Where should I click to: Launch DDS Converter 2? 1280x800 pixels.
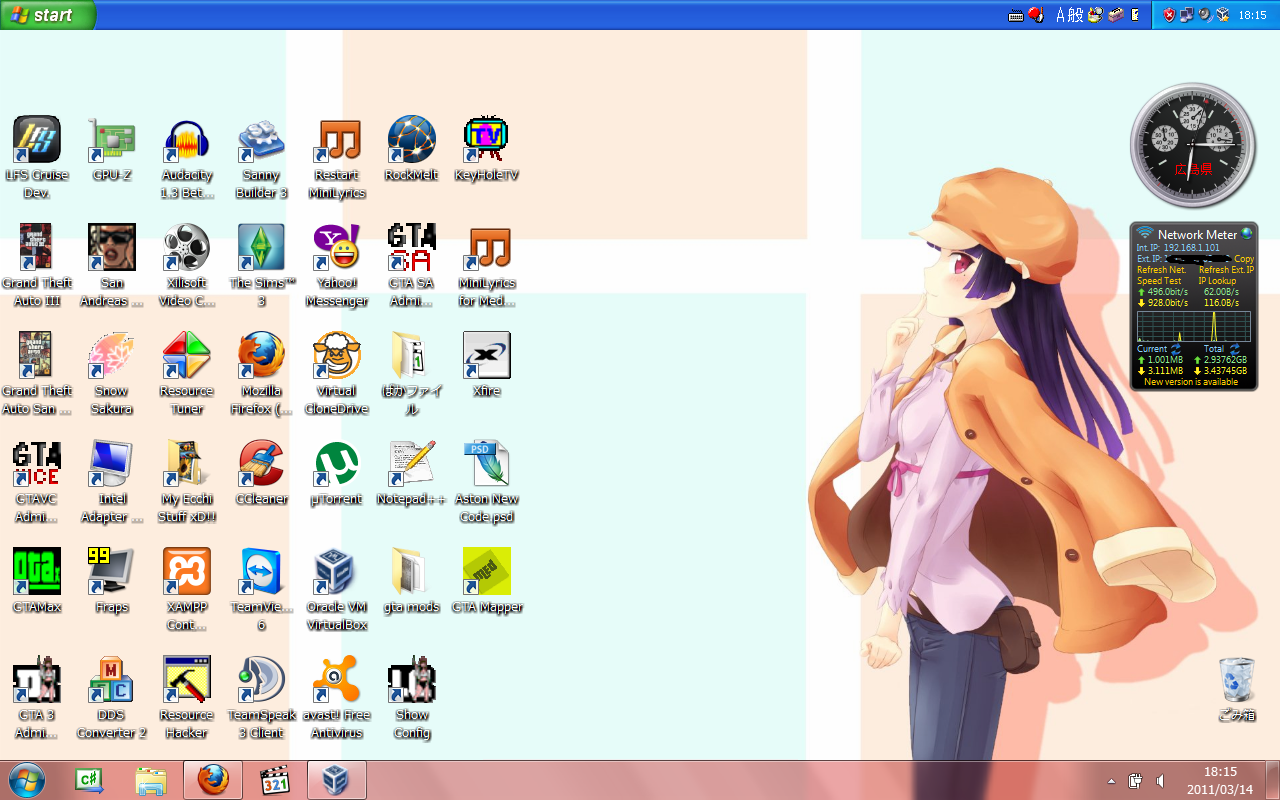[112, 697]
